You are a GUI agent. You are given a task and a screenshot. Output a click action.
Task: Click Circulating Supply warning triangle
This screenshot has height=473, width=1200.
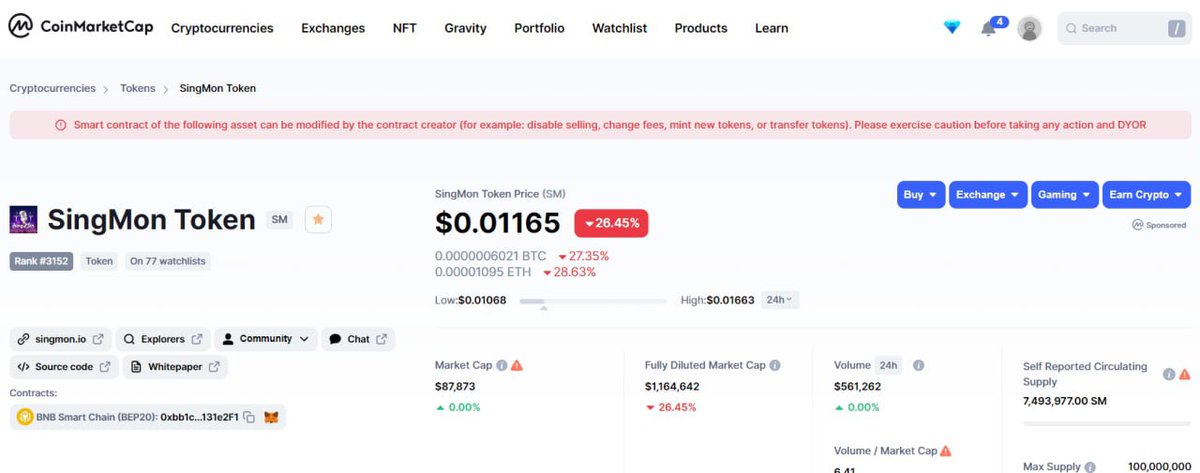pos(1185,374)
